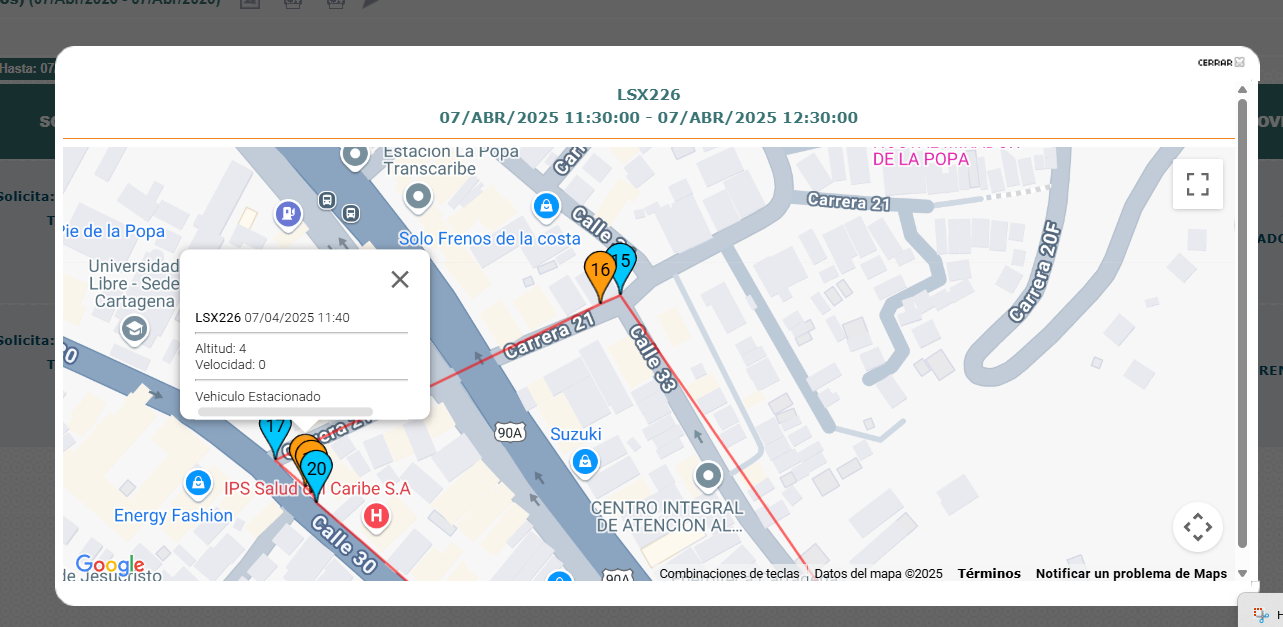Click Combinaciones de teclas button
1283x627 pixels.
coord(729,574)
